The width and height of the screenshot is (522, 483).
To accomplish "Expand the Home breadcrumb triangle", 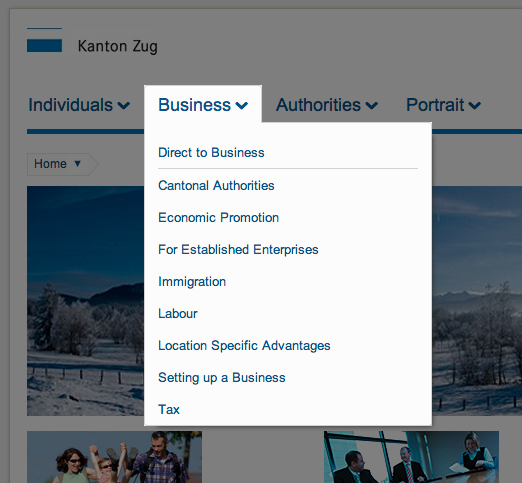I will tap(77, 164).
